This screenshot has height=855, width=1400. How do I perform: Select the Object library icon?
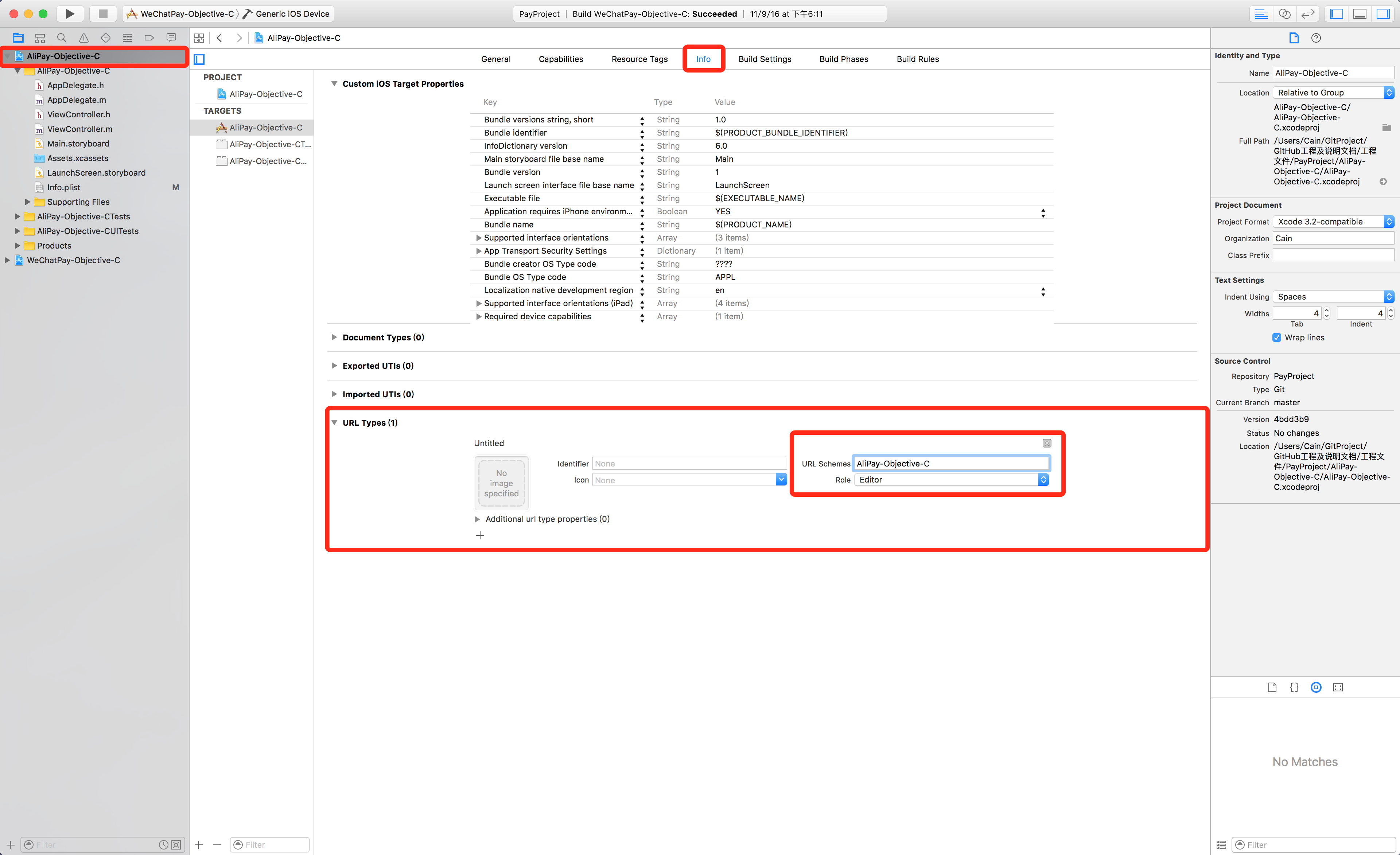1316,687
